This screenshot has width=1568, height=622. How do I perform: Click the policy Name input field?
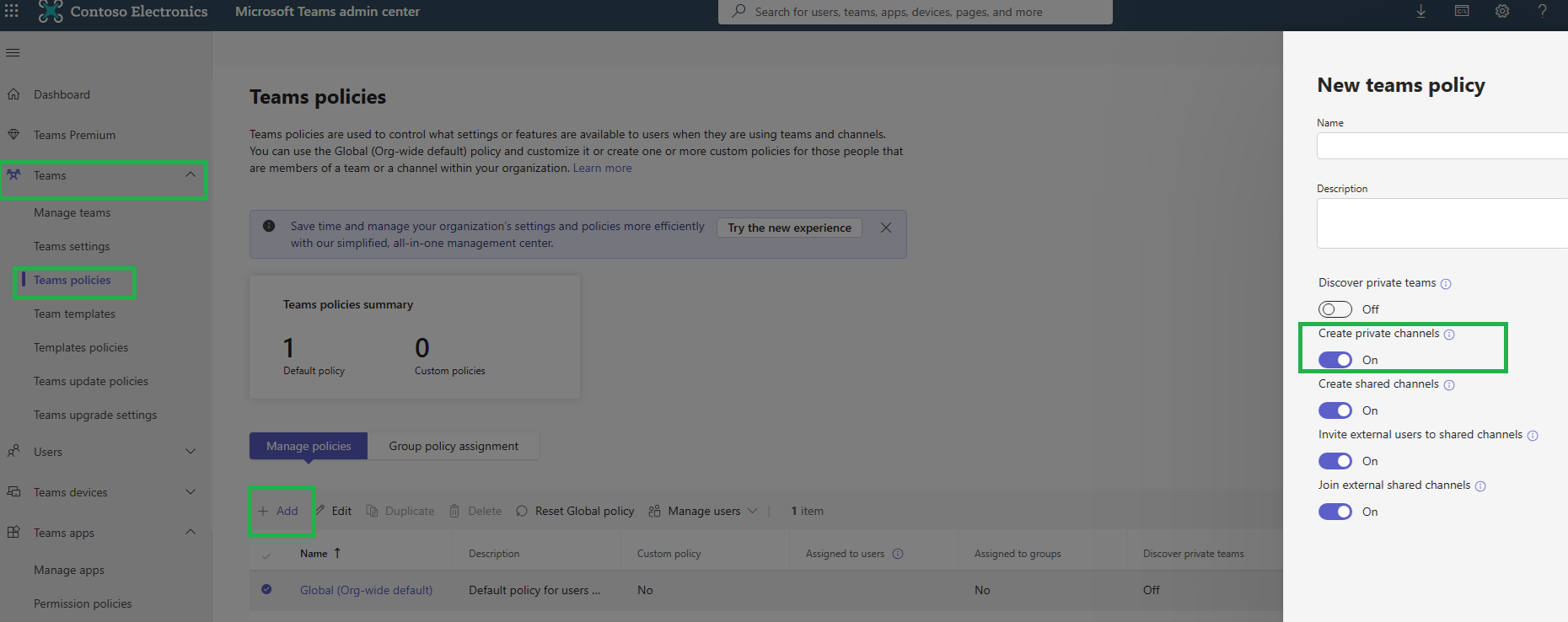1442,146
